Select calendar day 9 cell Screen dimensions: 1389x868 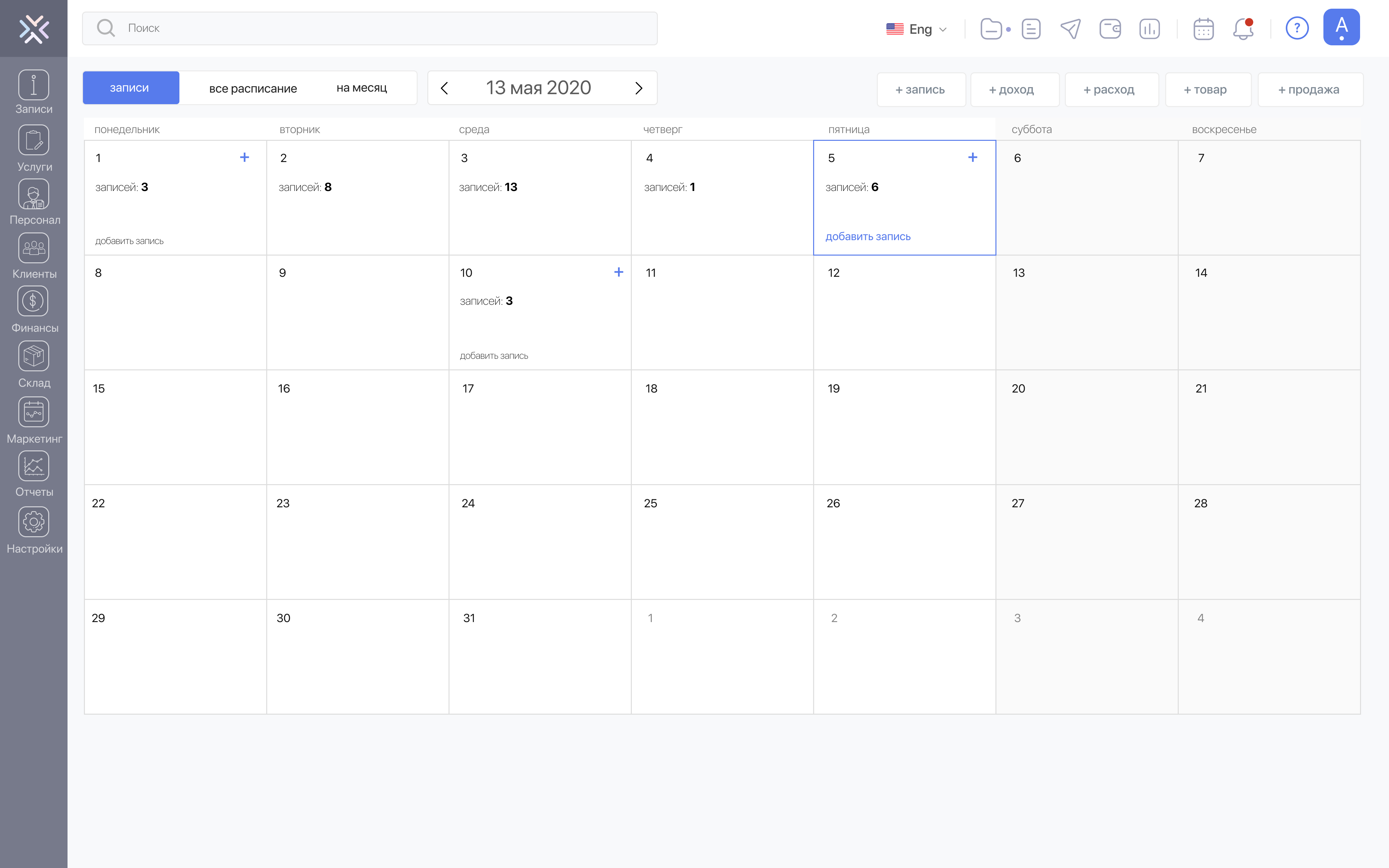click(x=358, y=312)
